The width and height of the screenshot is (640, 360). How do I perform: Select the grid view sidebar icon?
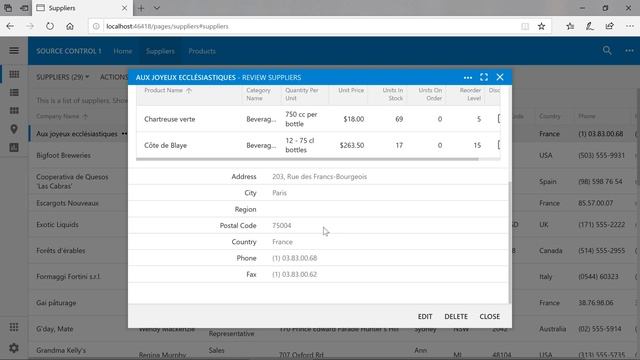tap(14, 74)
